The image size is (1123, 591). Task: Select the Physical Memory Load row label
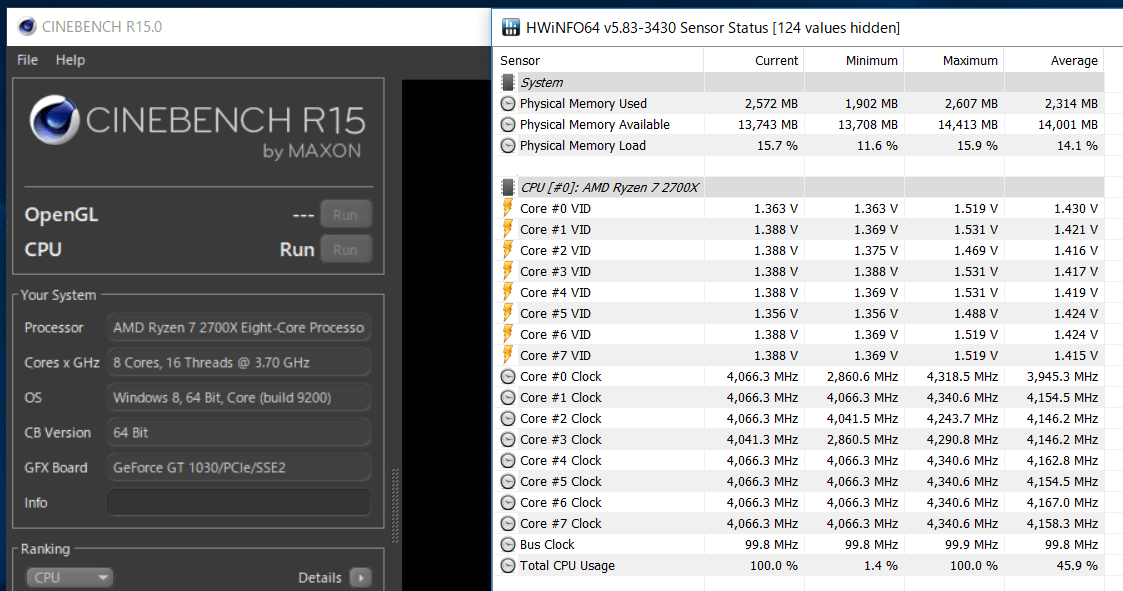click(582, 145)
